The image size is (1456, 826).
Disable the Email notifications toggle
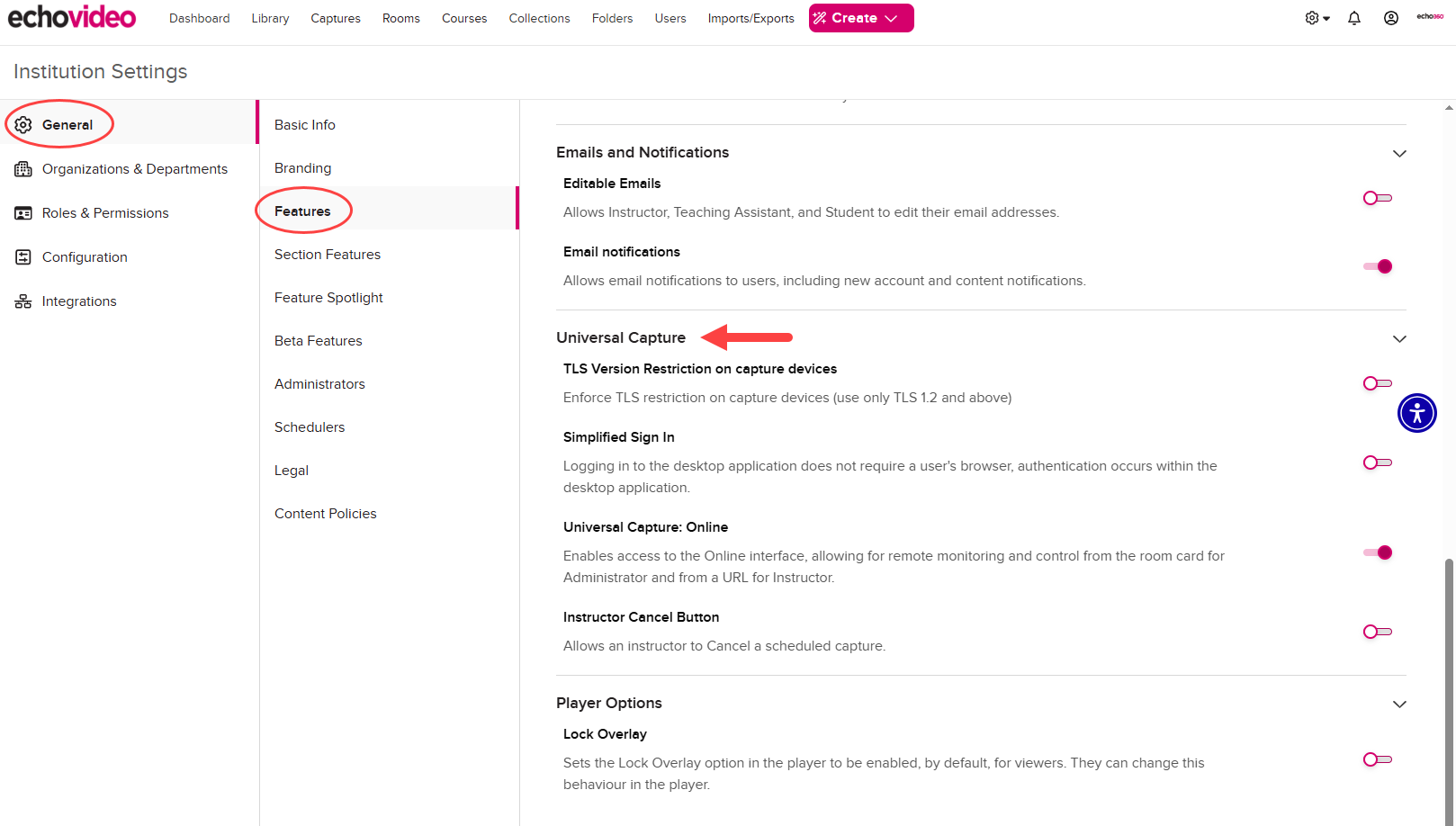[x=1378, y=266]
